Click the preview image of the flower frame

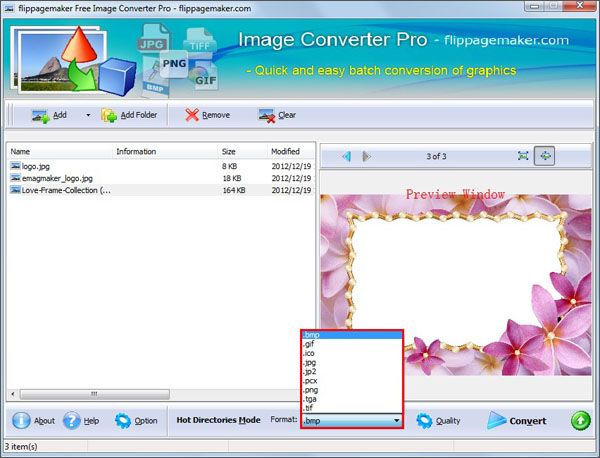coord(456,285)
